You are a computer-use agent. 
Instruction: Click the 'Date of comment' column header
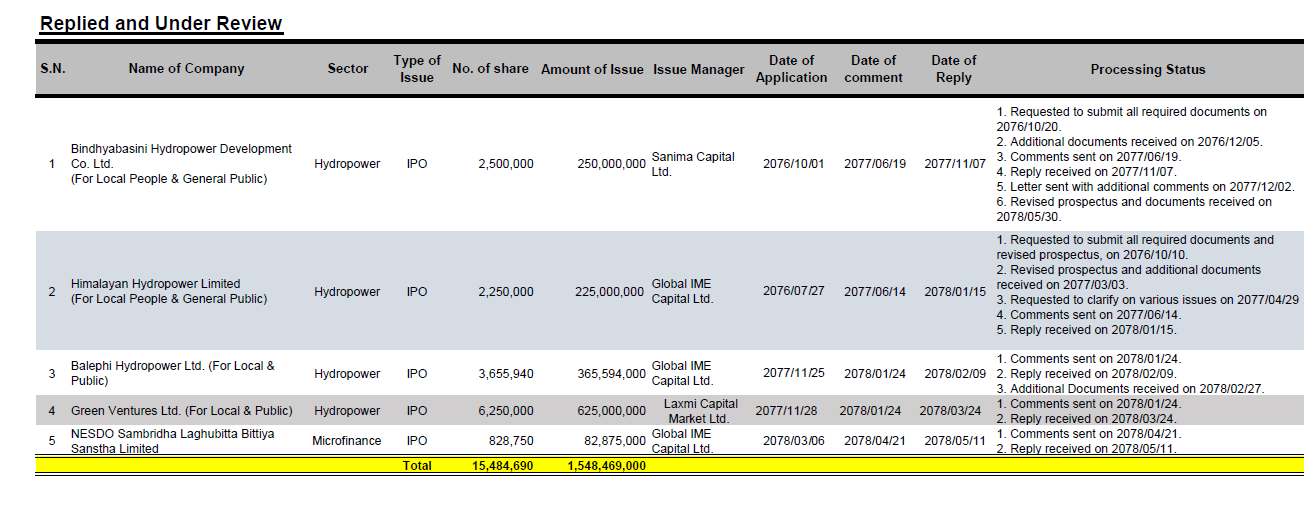pyautogui.click(x=874, y=69)
